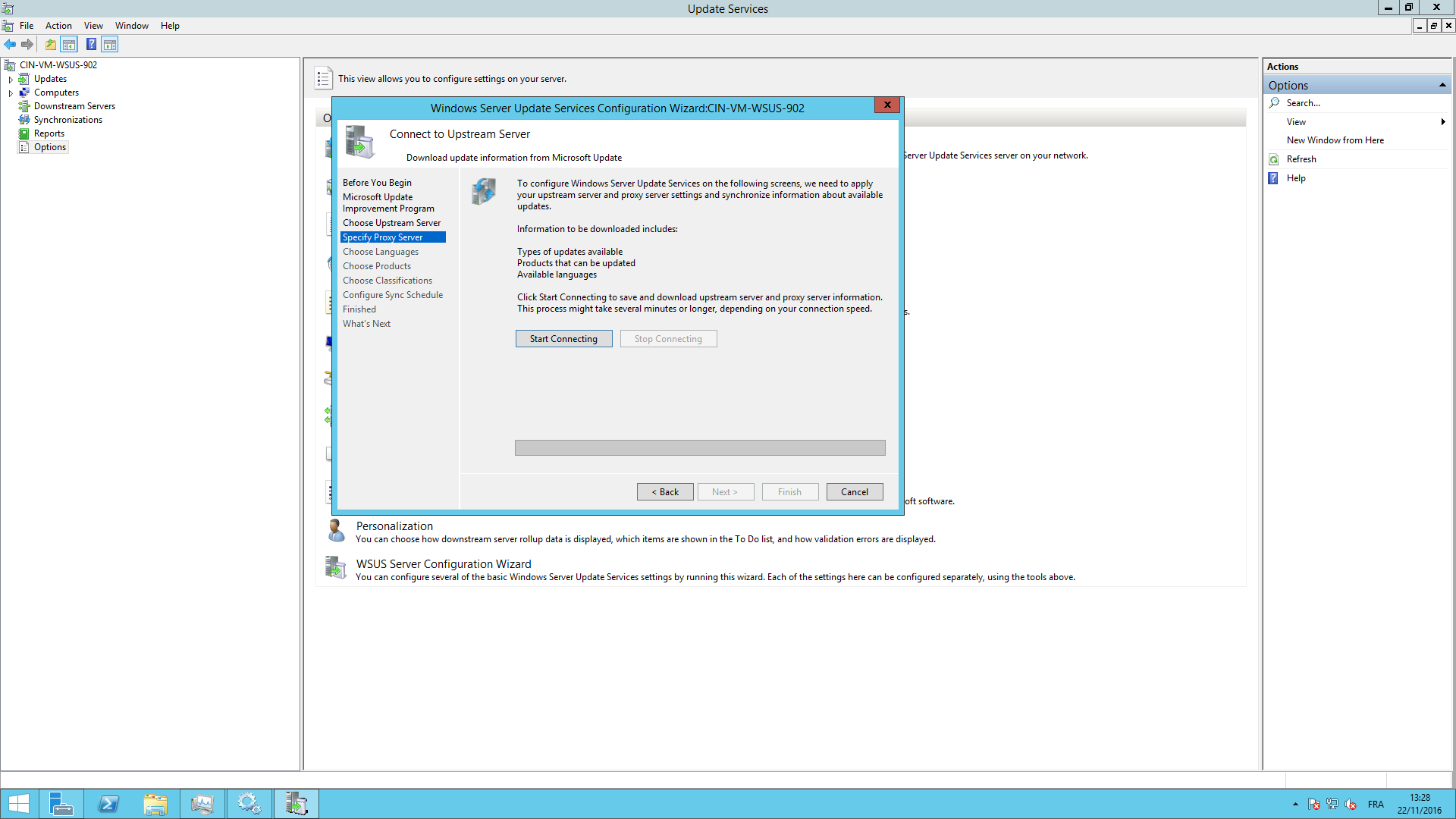Select Synchronizations tree item
The height and width of the screenshot is (819, 1456).
(x=67, y=120)
